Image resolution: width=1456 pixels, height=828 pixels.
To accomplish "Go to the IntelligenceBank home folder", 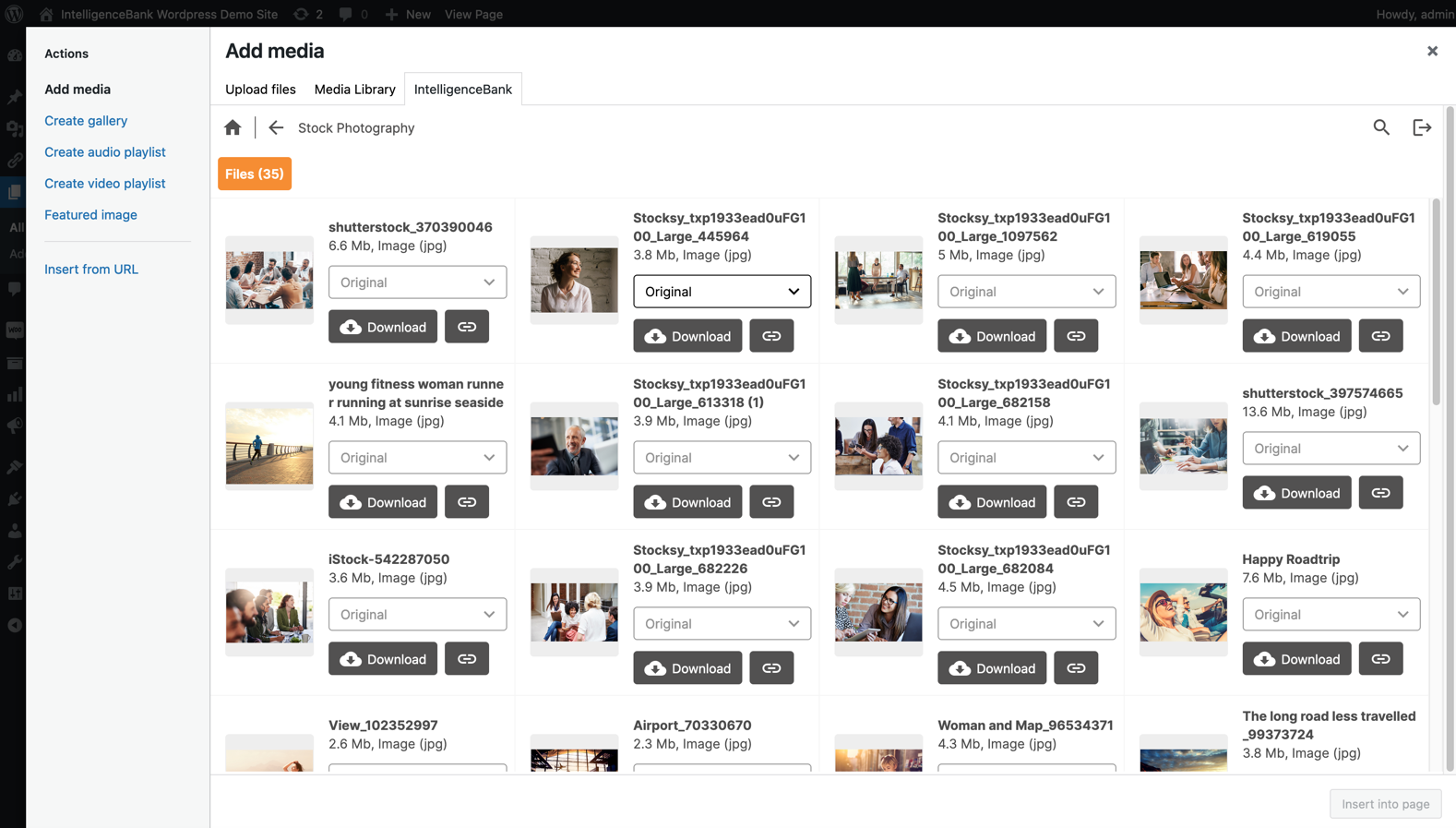I will (x=233, y=127).
